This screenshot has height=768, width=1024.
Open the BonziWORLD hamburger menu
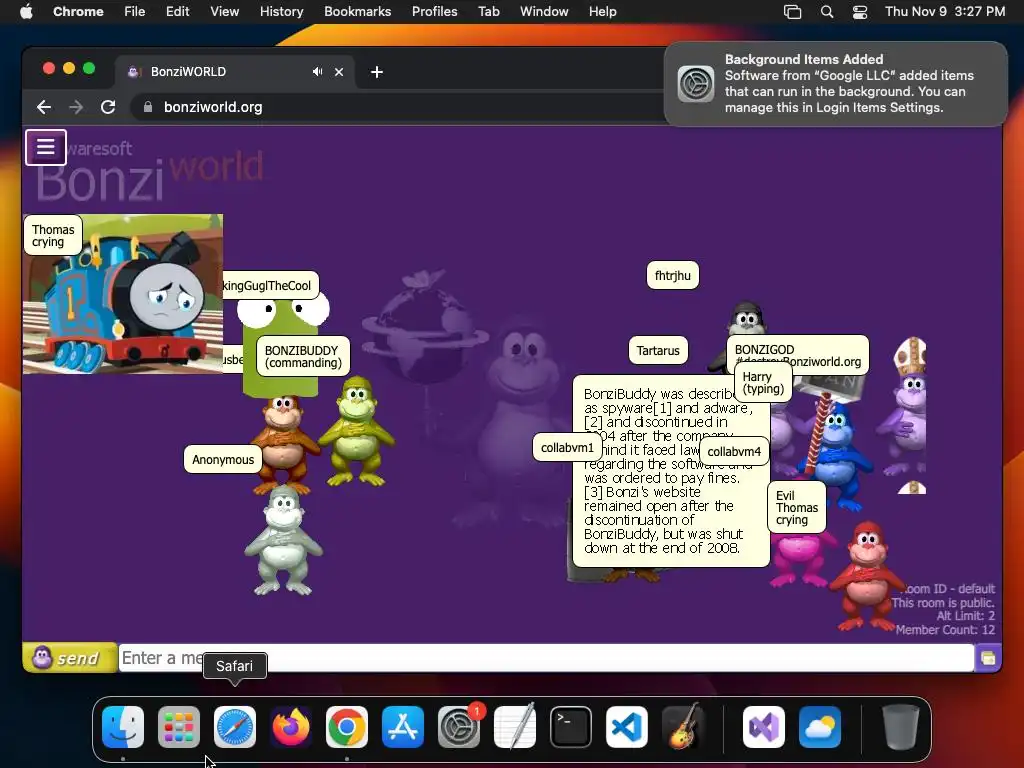pos(46,147)
